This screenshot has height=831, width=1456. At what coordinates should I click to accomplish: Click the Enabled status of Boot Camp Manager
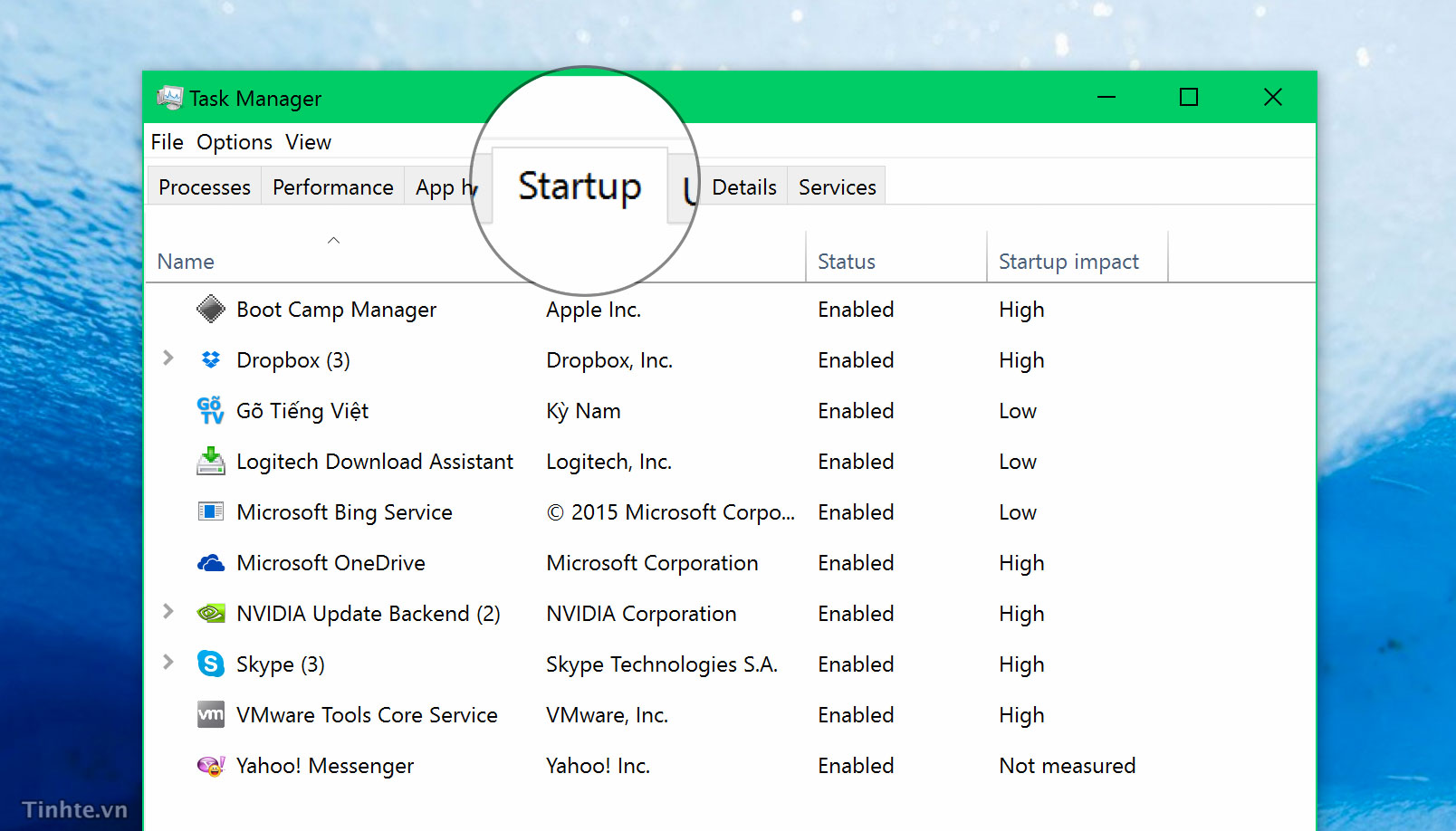(x=856, y=310)
